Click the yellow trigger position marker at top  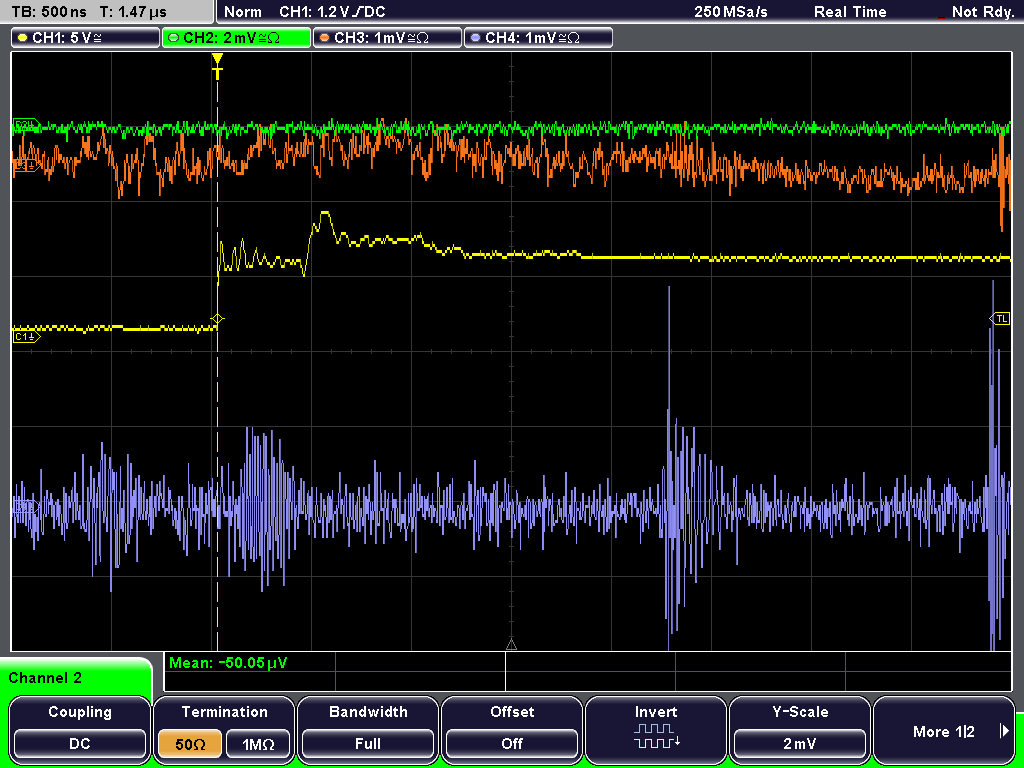[217, 64]
